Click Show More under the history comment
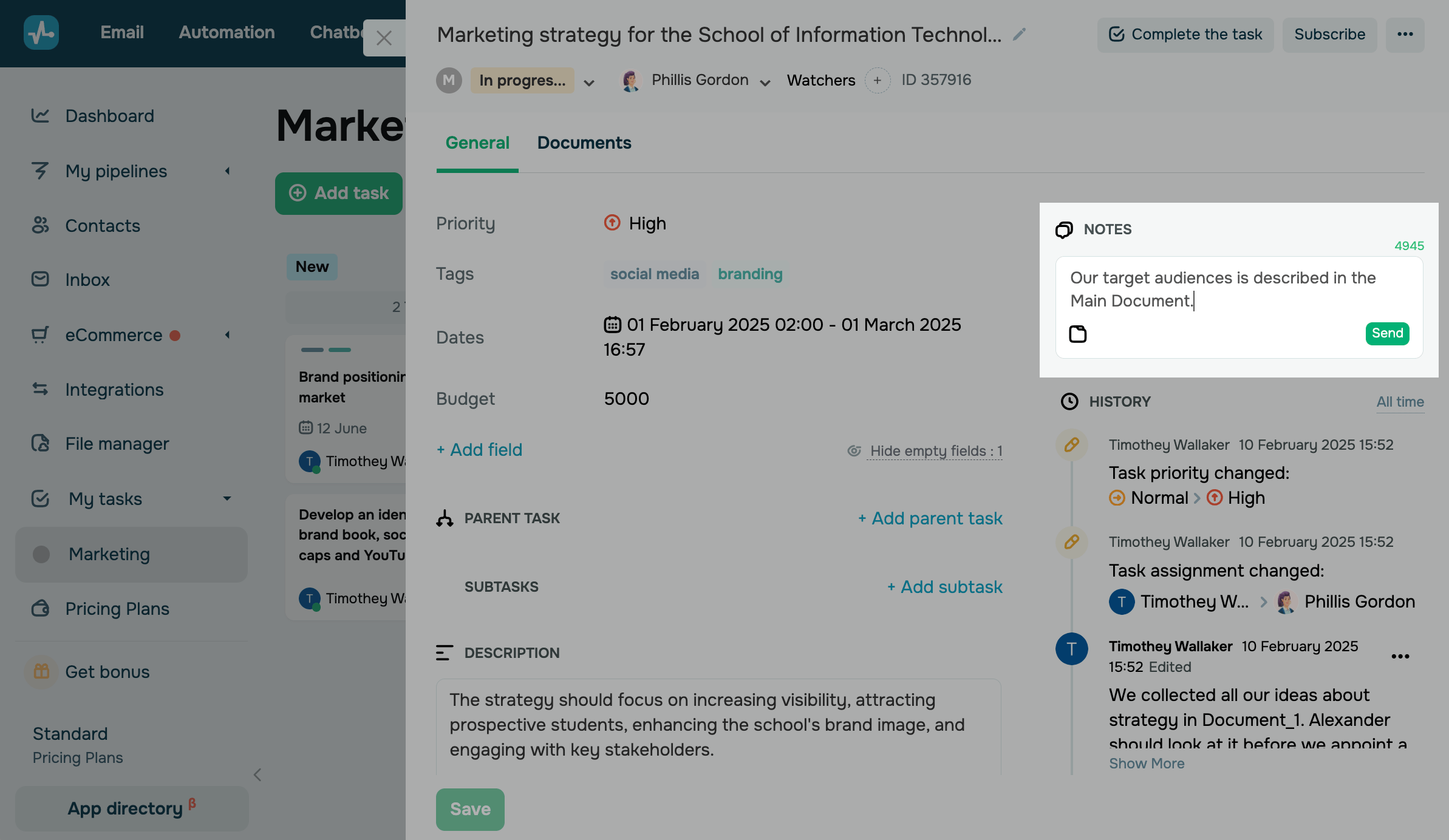1449x840 pixels. click(x=1147, y=764)
